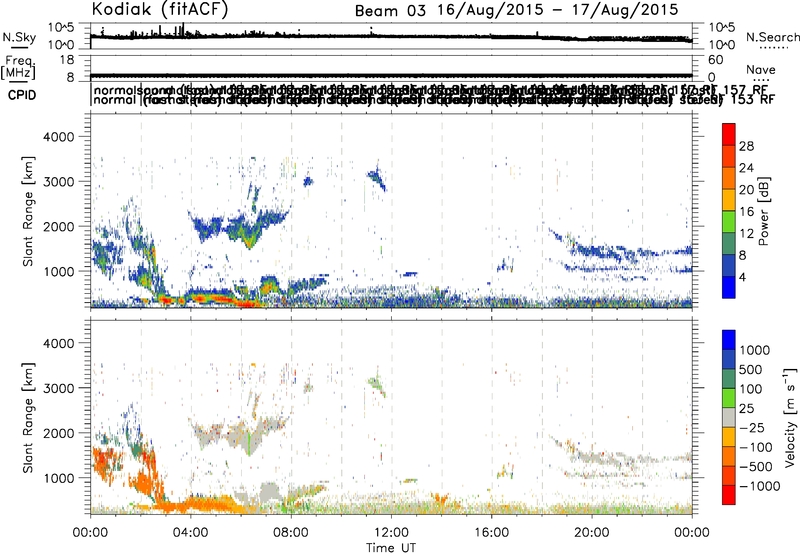The width and height of the screenshot is (800, 554).
Task: Click the "08:00" time axis label
Action: pyautogui.click(x=291, y=533)
